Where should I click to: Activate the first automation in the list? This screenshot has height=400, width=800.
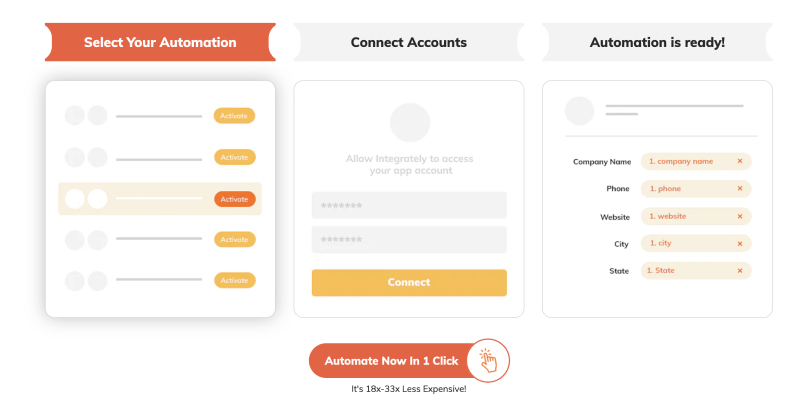[x=234, y=116]
